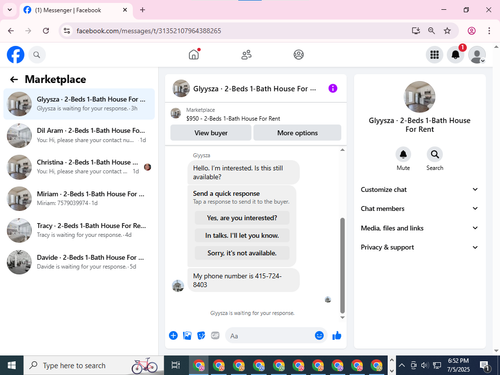Open the Miriam conversation

pyautogui.click(x=79, y=198)
